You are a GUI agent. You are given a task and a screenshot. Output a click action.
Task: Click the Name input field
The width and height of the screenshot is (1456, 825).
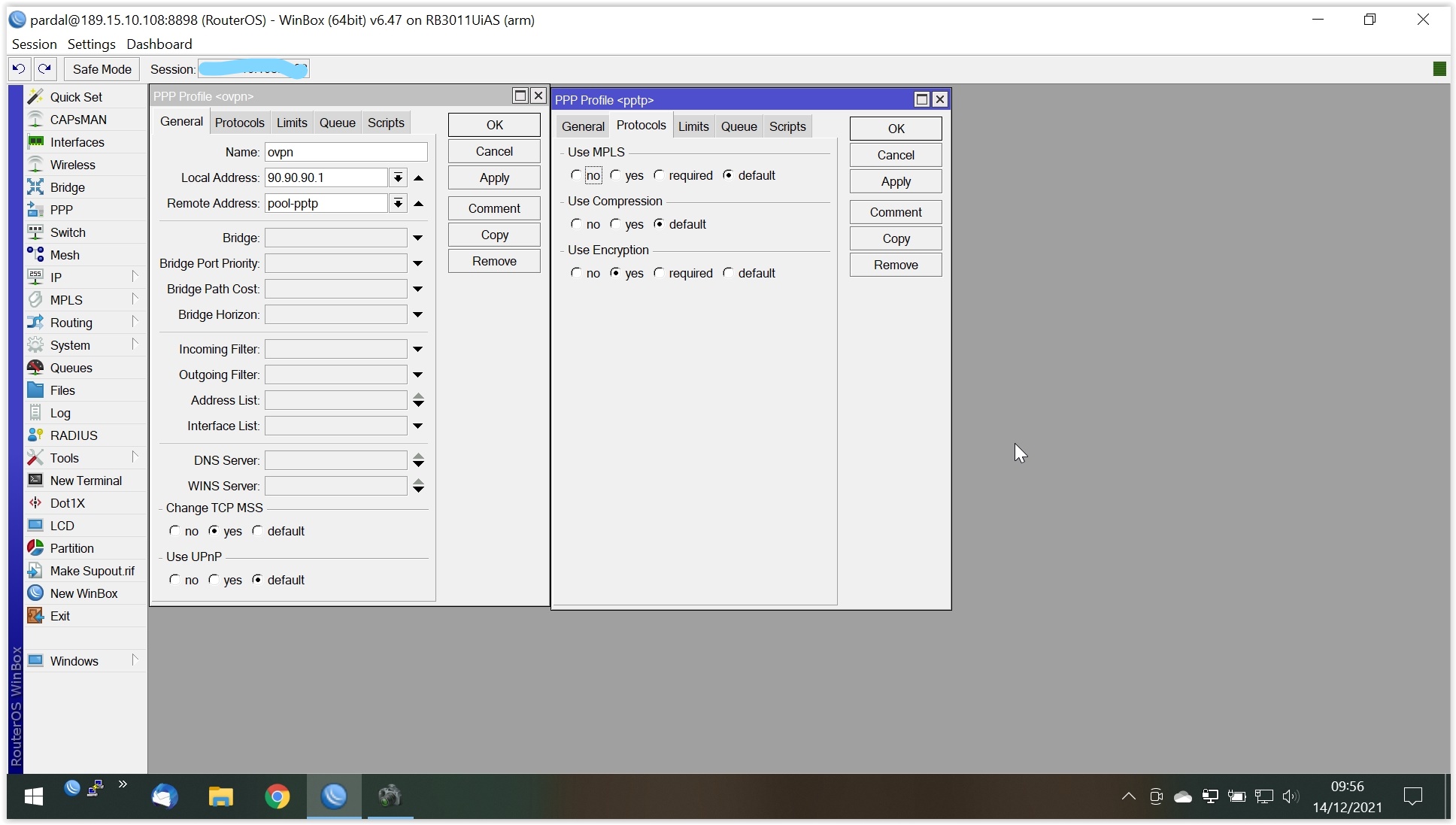[346, 152]
